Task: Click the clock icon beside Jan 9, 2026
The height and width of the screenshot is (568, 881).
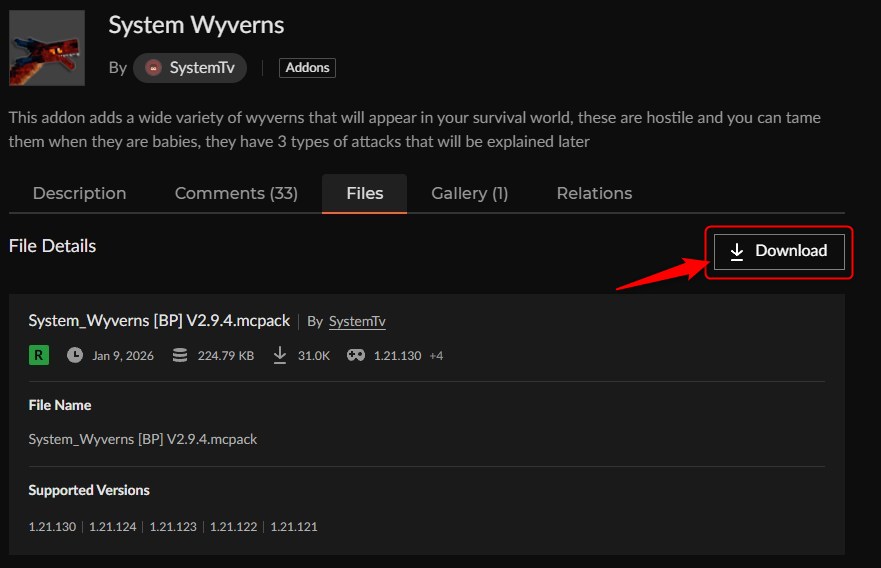Action: pos(75,355)
